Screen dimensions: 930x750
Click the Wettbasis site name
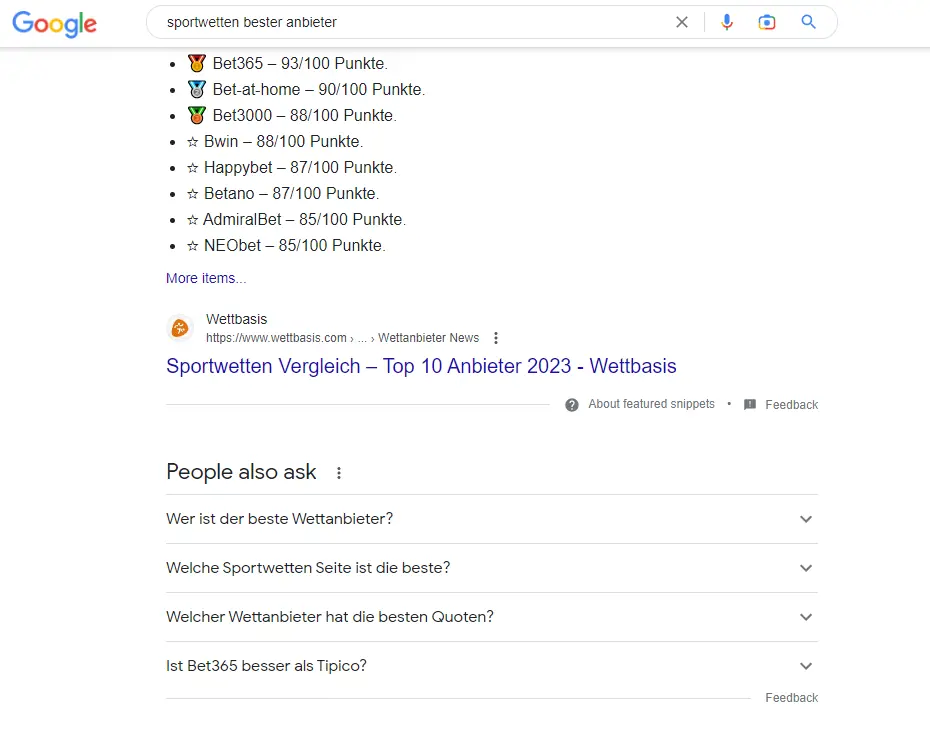(x=237, y=319)
